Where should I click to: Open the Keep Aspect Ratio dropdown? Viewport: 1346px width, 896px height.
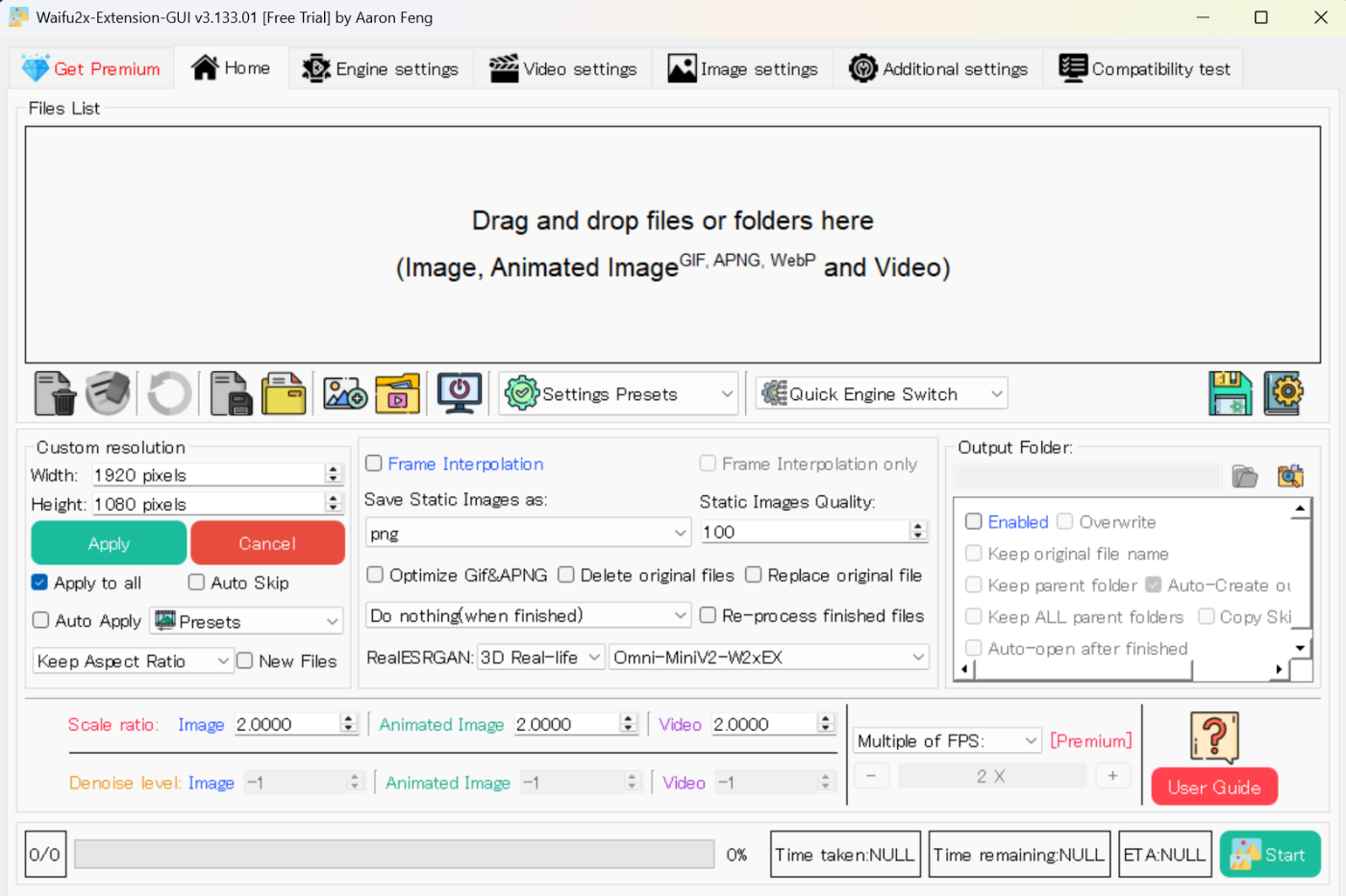click(x=133, y=660)
